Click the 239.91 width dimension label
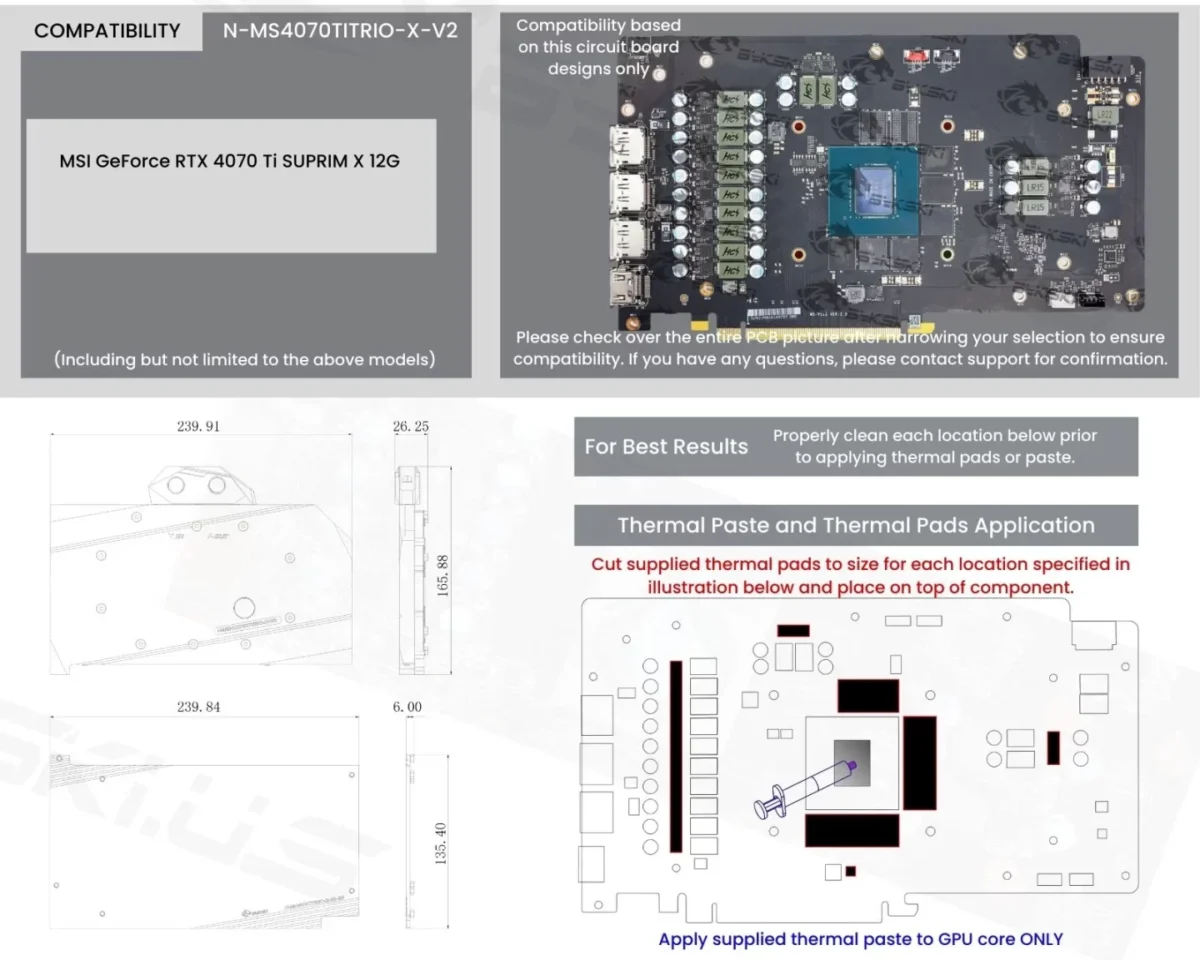This screenshot has height=960, width=1200. click(198, 426)
